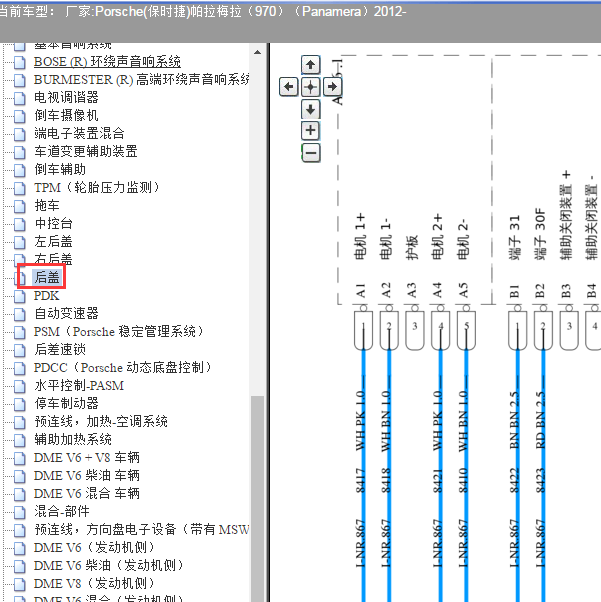This screenshot has width=601, height=602.
Task: Open PDCC（Porsche 动态底盘控制）entry
Action: [123, 368]
